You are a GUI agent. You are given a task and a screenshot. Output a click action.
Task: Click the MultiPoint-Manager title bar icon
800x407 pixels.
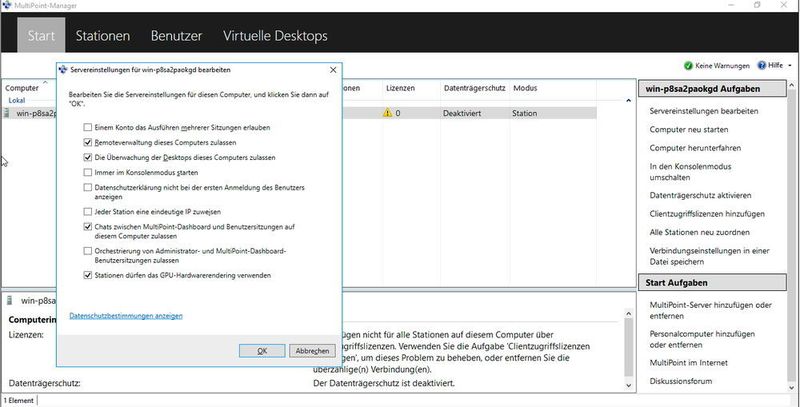pos(7,5)
